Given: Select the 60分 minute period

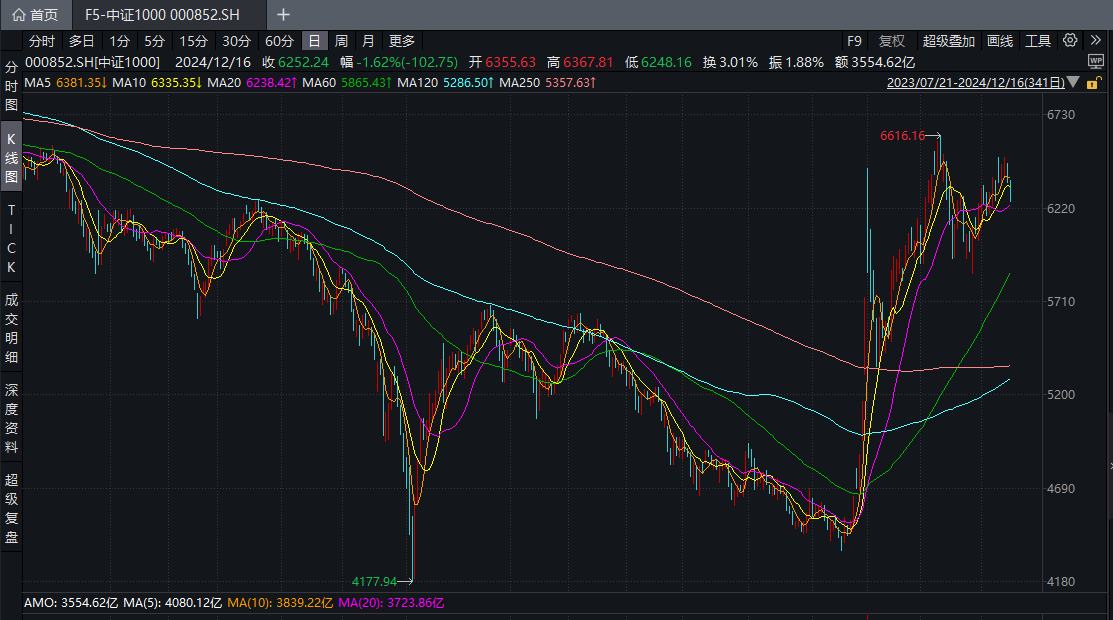Looking at the screenshot, I should point(279,41).
